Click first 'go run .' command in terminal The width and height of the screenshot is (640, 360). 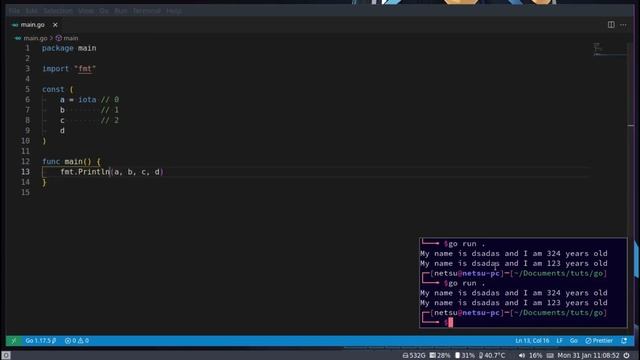pos(466,244)
